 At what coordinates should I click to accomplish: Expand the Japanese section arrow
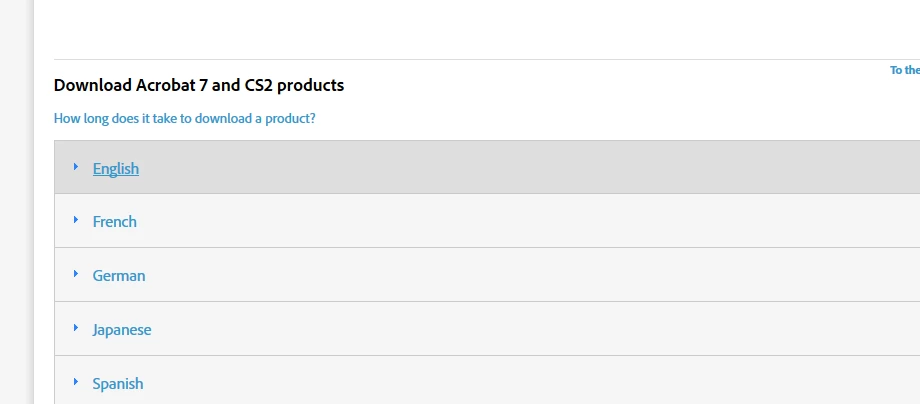(76, 328)
